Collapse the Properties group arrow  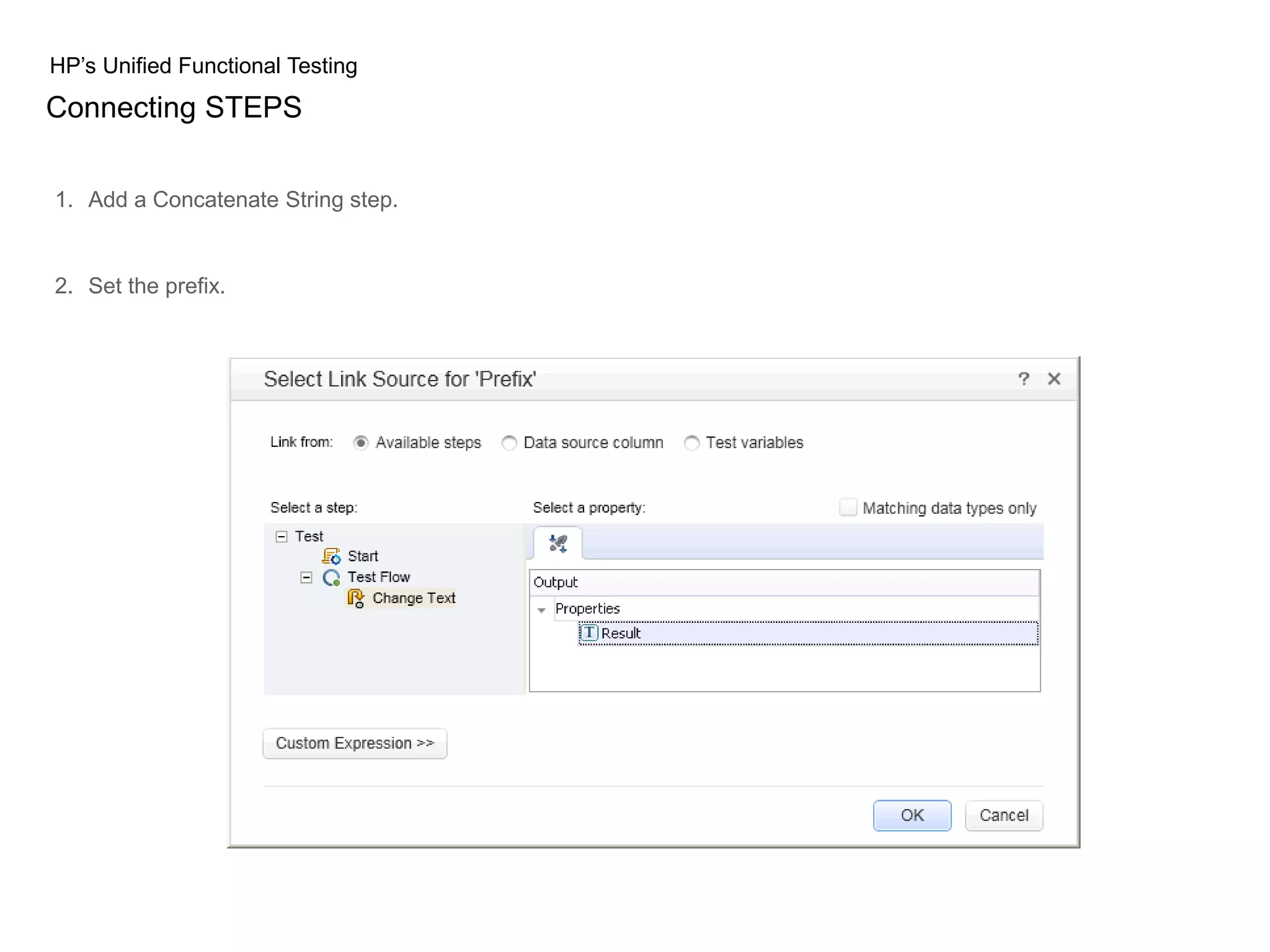coord(541,610)
